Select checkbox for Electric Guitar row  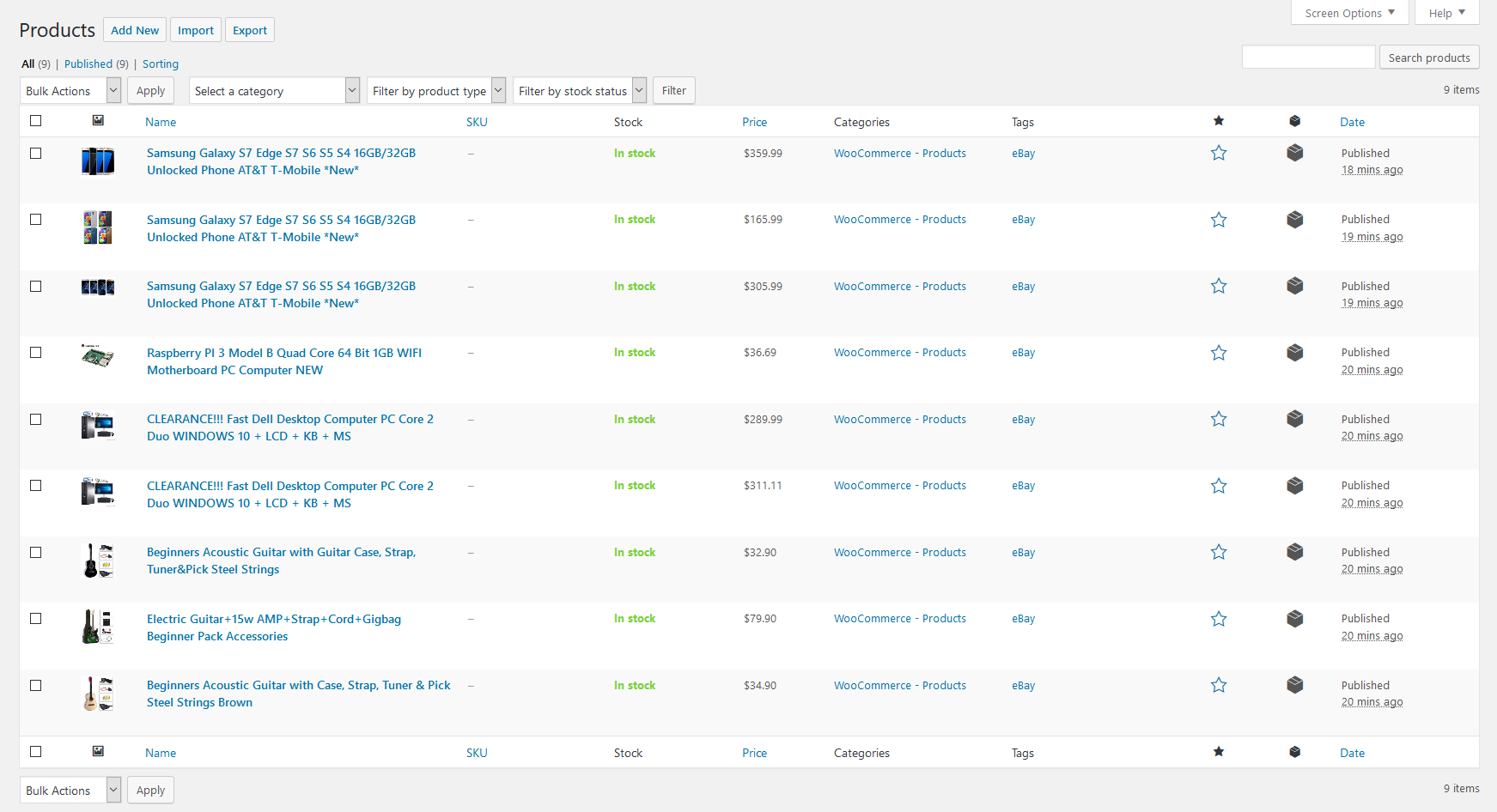coord(35,619)
